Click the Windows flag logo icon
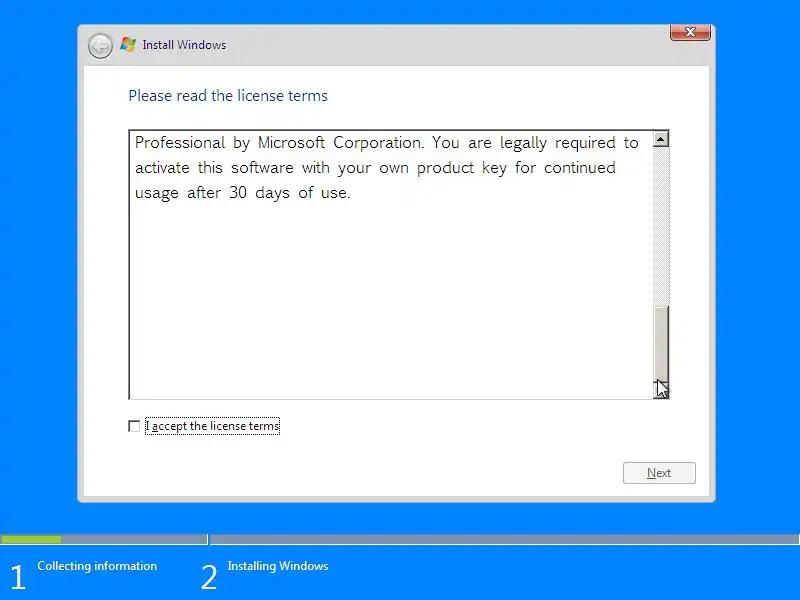 [128, 45]
